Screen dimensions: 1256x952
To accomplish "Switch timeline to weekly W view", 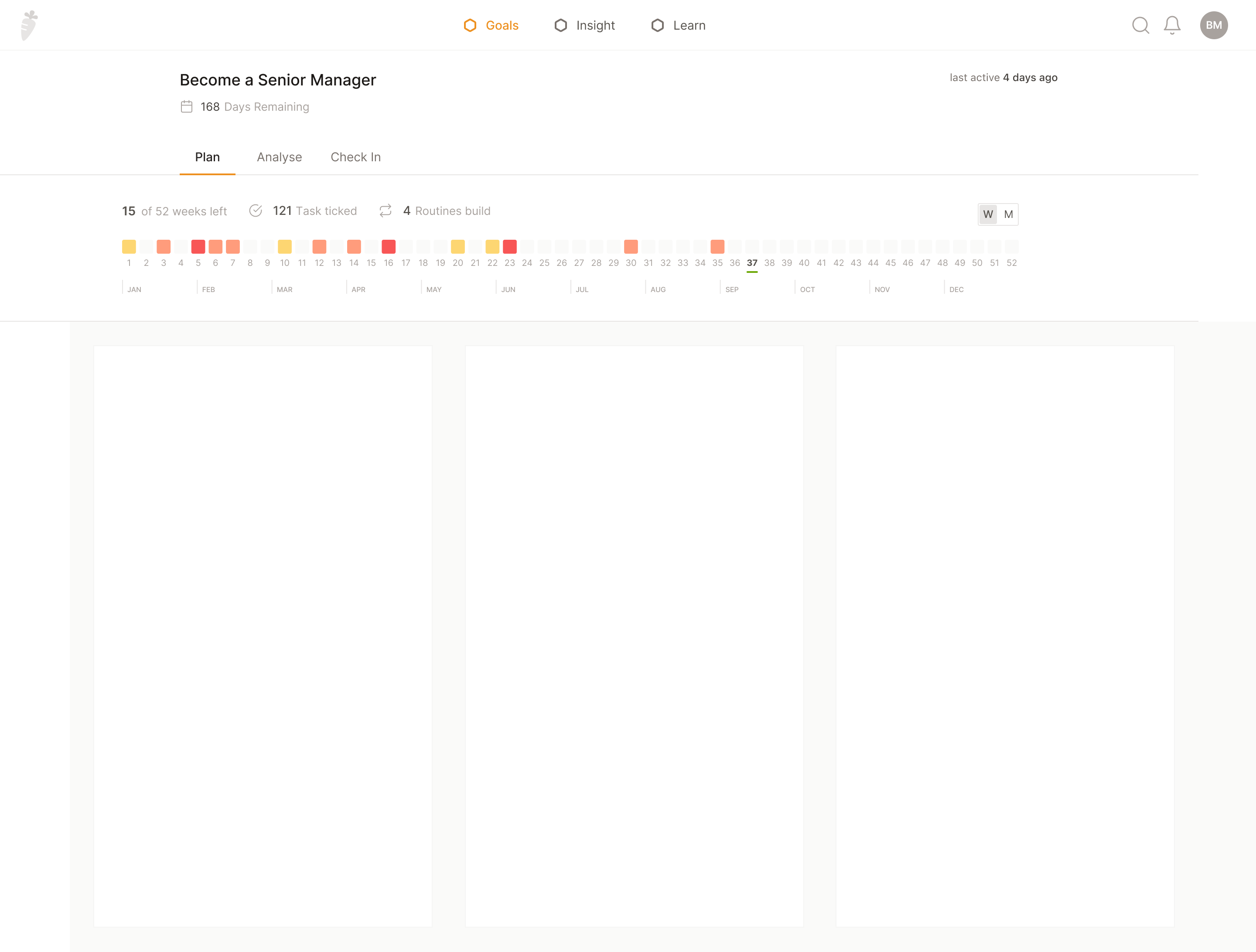I will point(988,214).
